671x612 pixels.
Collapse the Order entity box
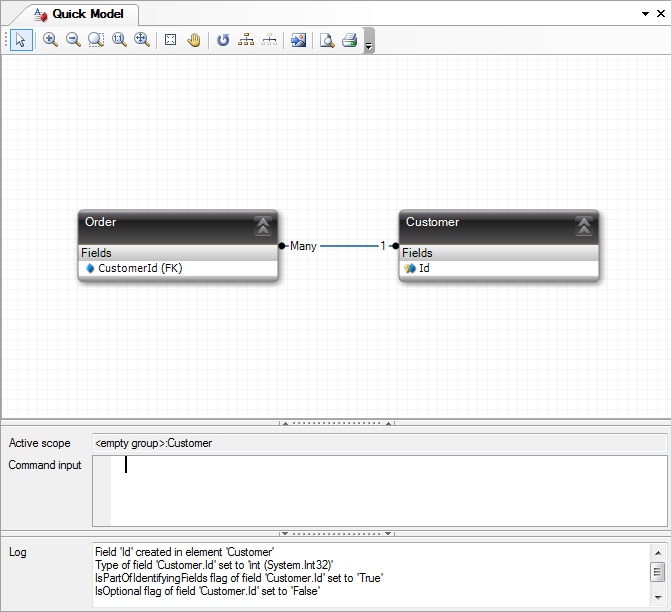(263, 225)
